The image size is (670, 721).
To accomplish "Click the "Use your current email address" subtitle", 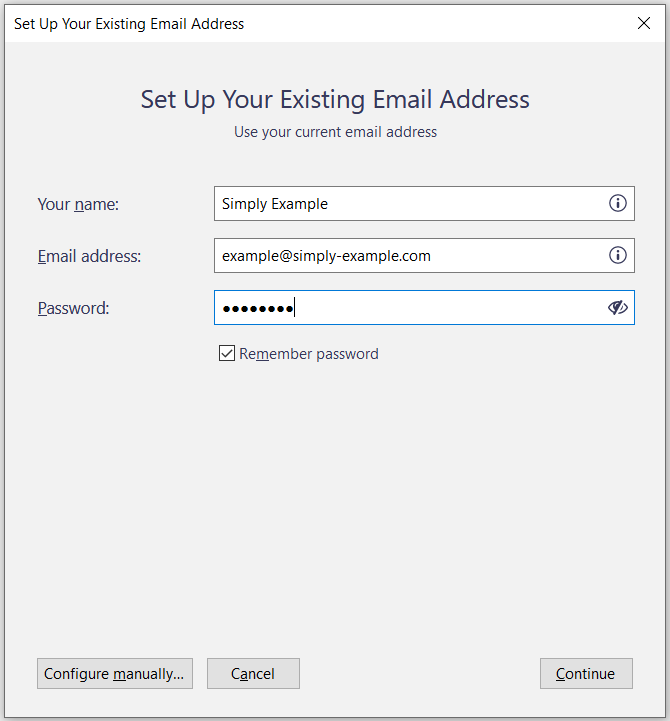I will pos(335,132).
